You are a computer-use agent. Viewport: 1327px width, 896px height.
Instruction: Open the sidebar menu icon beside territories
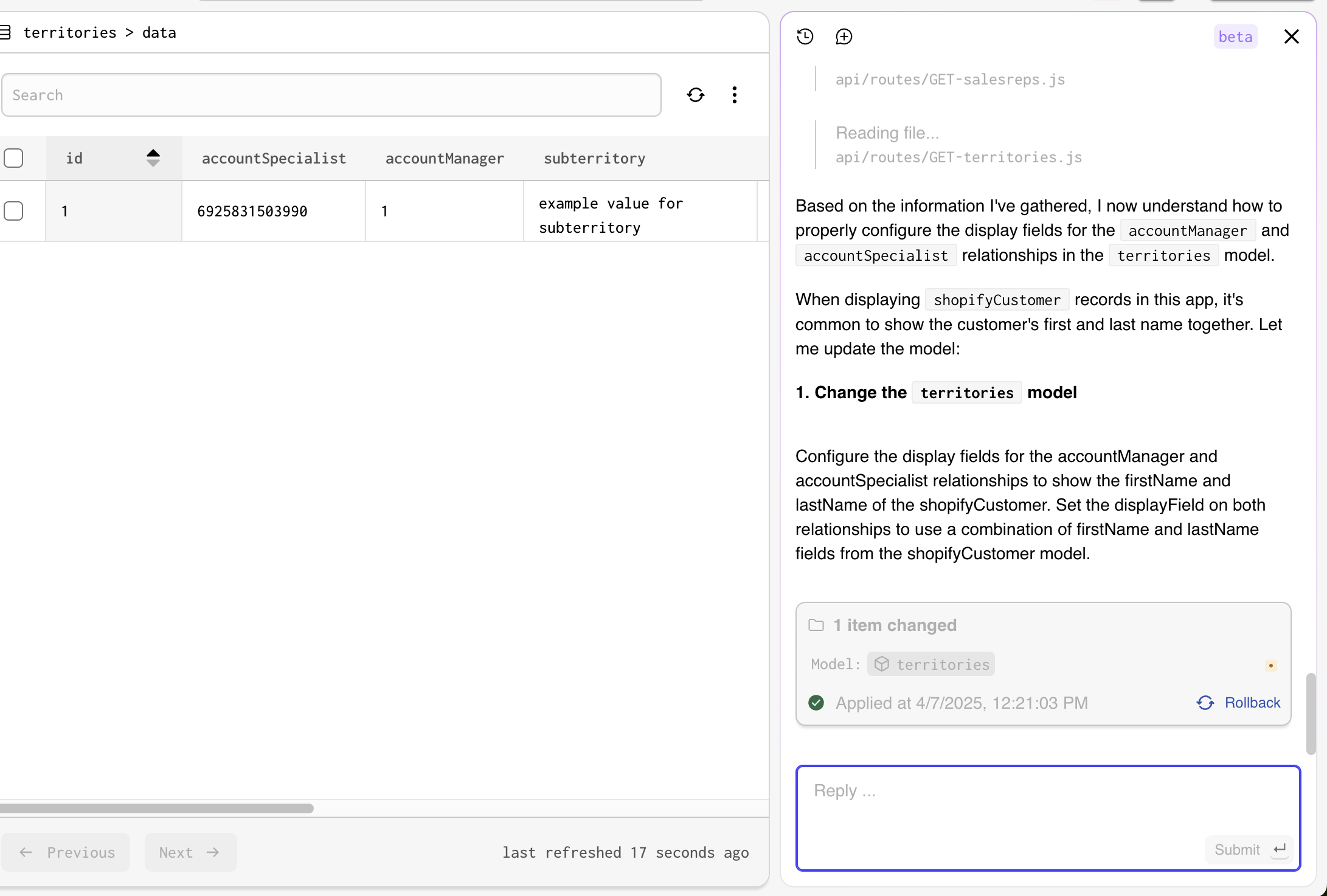(x=5, y=32)
